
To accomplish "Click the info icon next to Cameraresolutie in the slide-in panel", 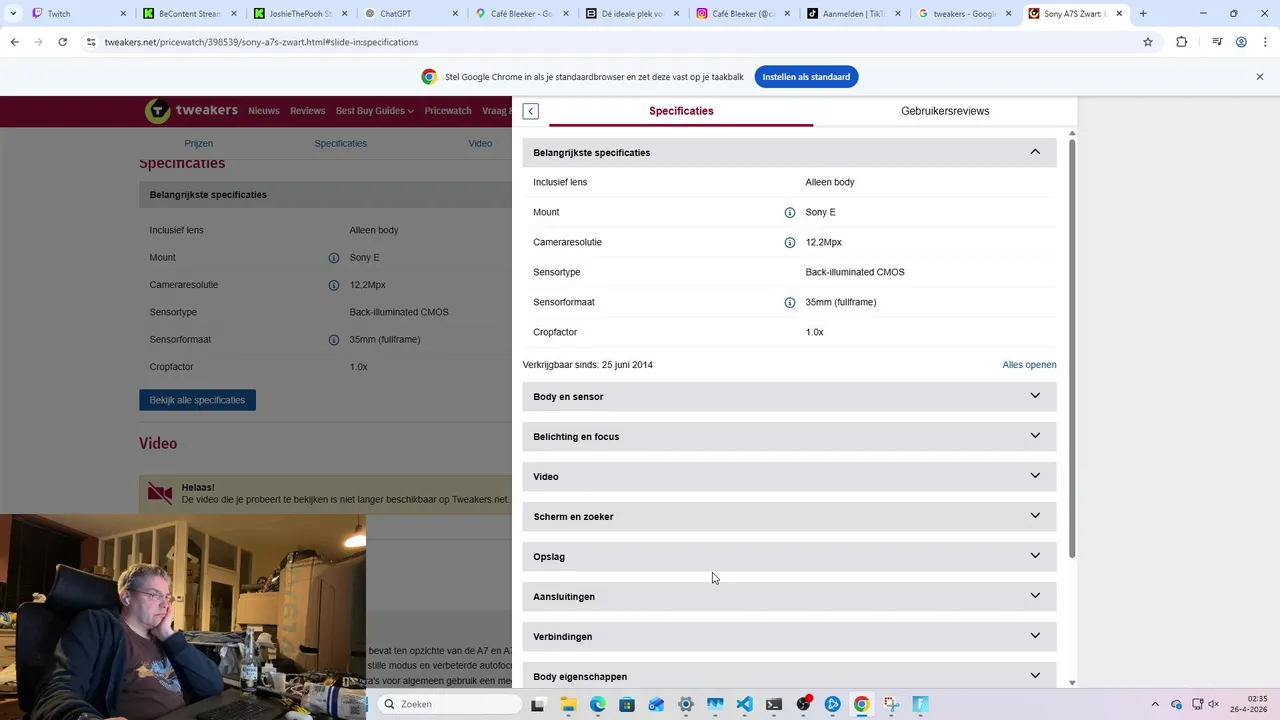I will point(790,242).
